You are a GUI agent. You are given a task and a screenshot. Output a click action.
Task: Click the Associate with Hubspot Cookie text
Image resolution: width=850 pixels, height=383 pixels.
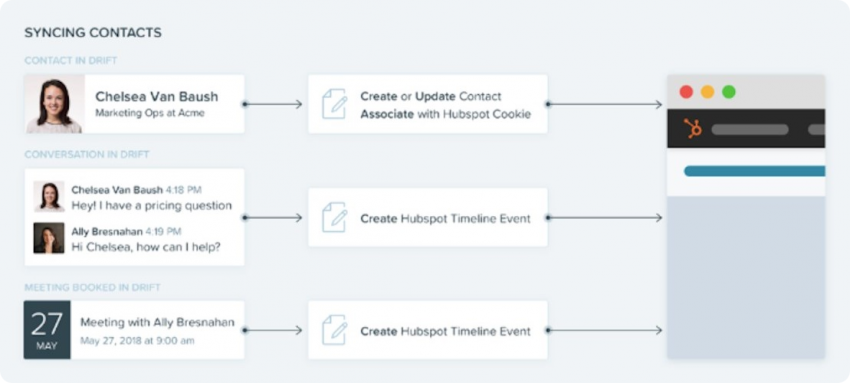[446, 114]
